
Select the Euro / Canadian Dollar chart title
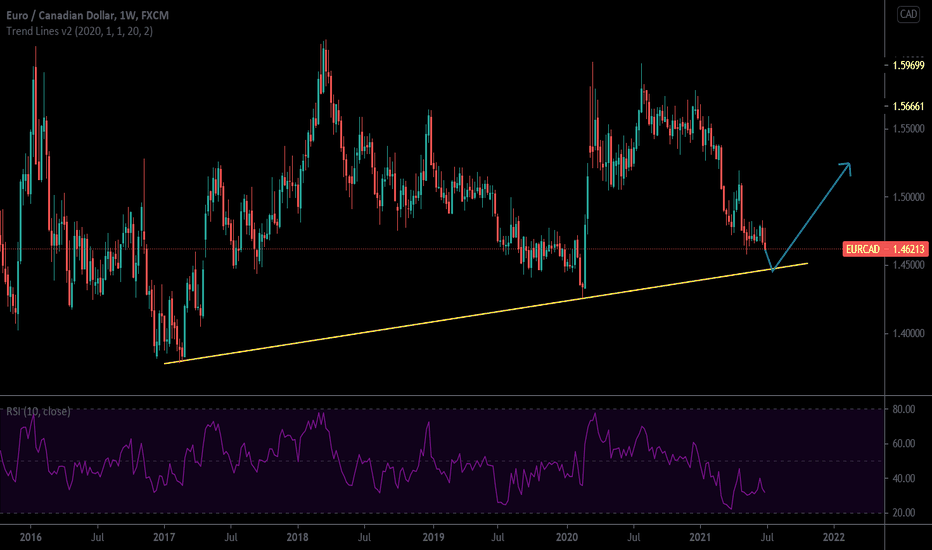[x=87, y=15]
